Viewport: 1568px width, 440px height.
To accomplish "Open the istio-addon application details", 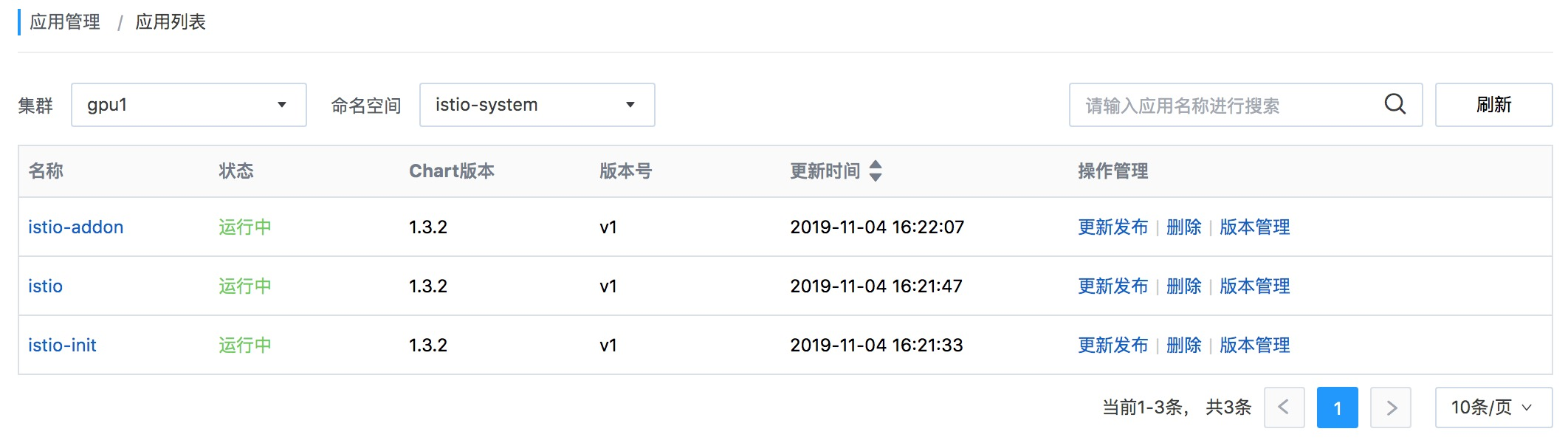I will click(76, 227).
